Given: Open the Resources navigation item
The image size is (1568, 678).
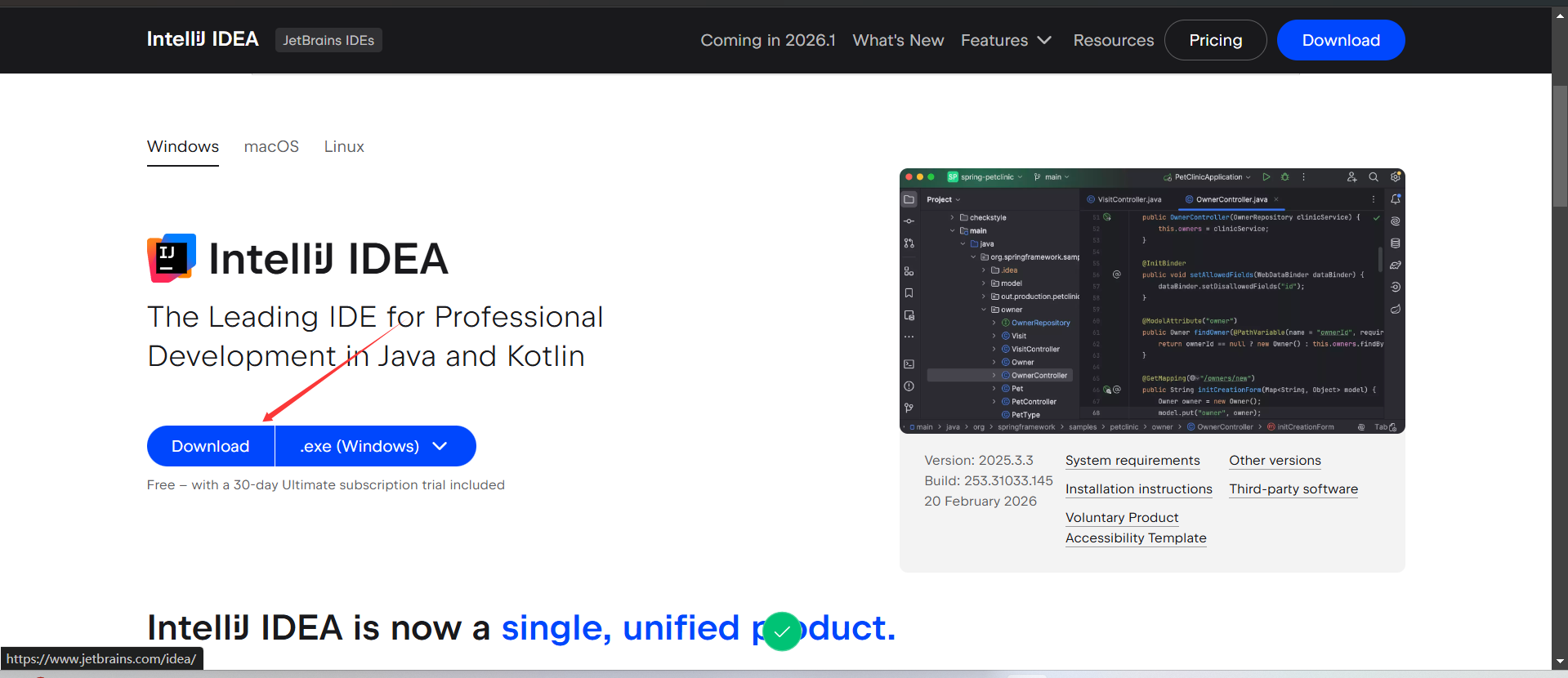Looking at the screenshot, I should 1114,40.
